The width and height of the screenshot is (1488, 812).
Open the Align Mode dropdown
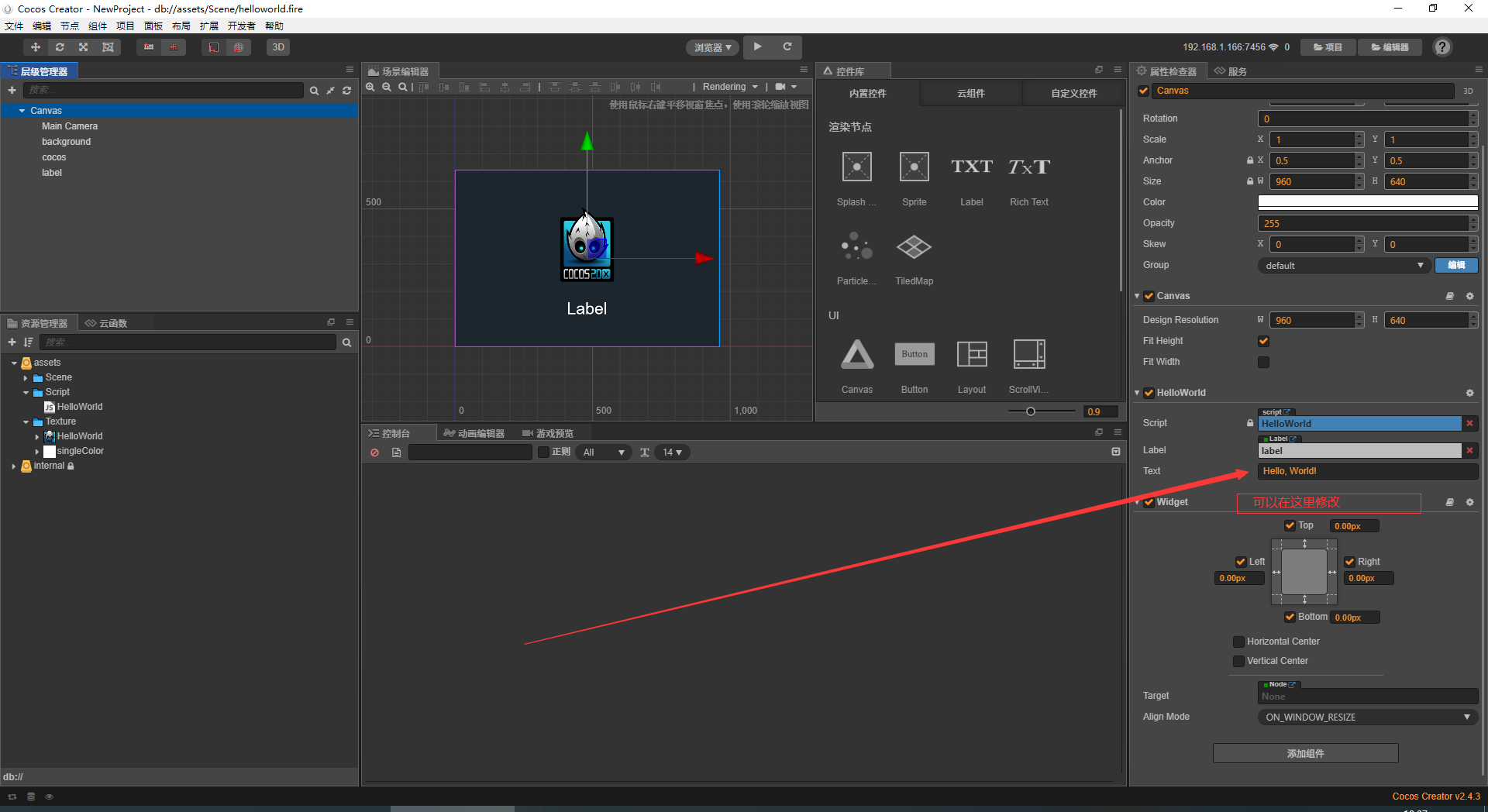[1367, 717]
